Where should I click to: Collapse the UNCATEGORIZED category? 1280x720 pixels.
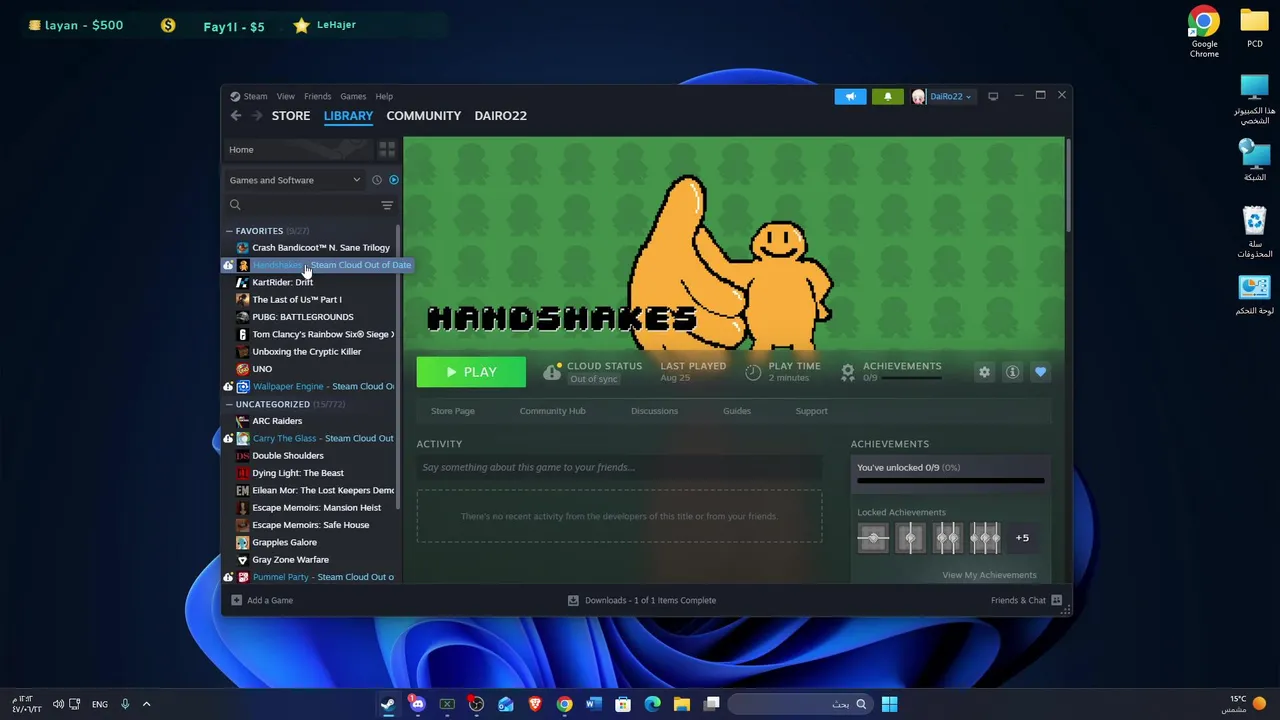click(x=229, y=404)
